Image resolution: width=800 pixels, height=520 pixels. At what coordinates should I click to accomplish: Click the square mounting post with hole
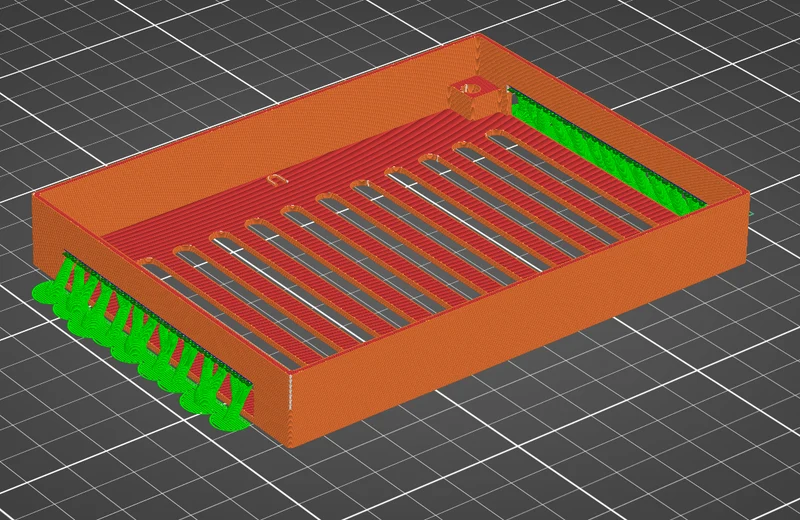tap(472, 97)
